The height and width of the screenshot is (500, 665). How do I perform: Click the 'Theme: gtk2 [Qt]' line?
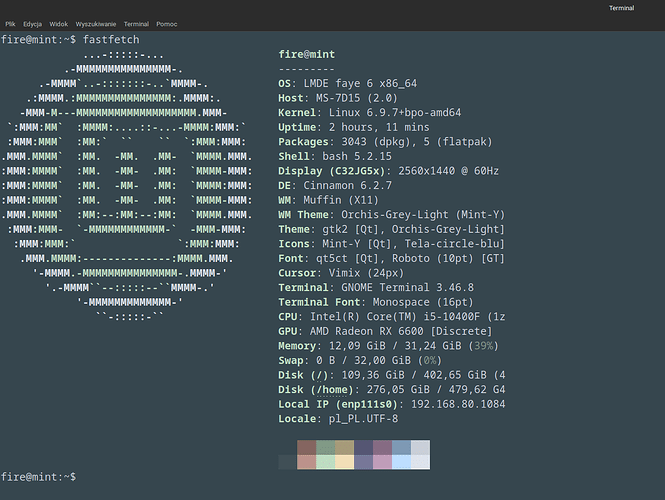pyautogui.click(x=391, y=229)
